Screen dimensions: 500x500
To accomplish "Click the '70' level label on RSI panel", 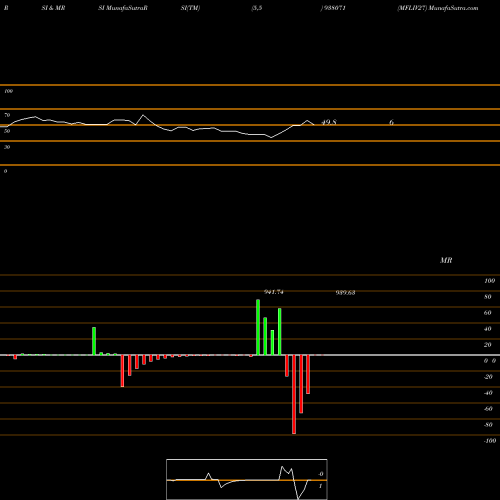I will pos(7,115).
